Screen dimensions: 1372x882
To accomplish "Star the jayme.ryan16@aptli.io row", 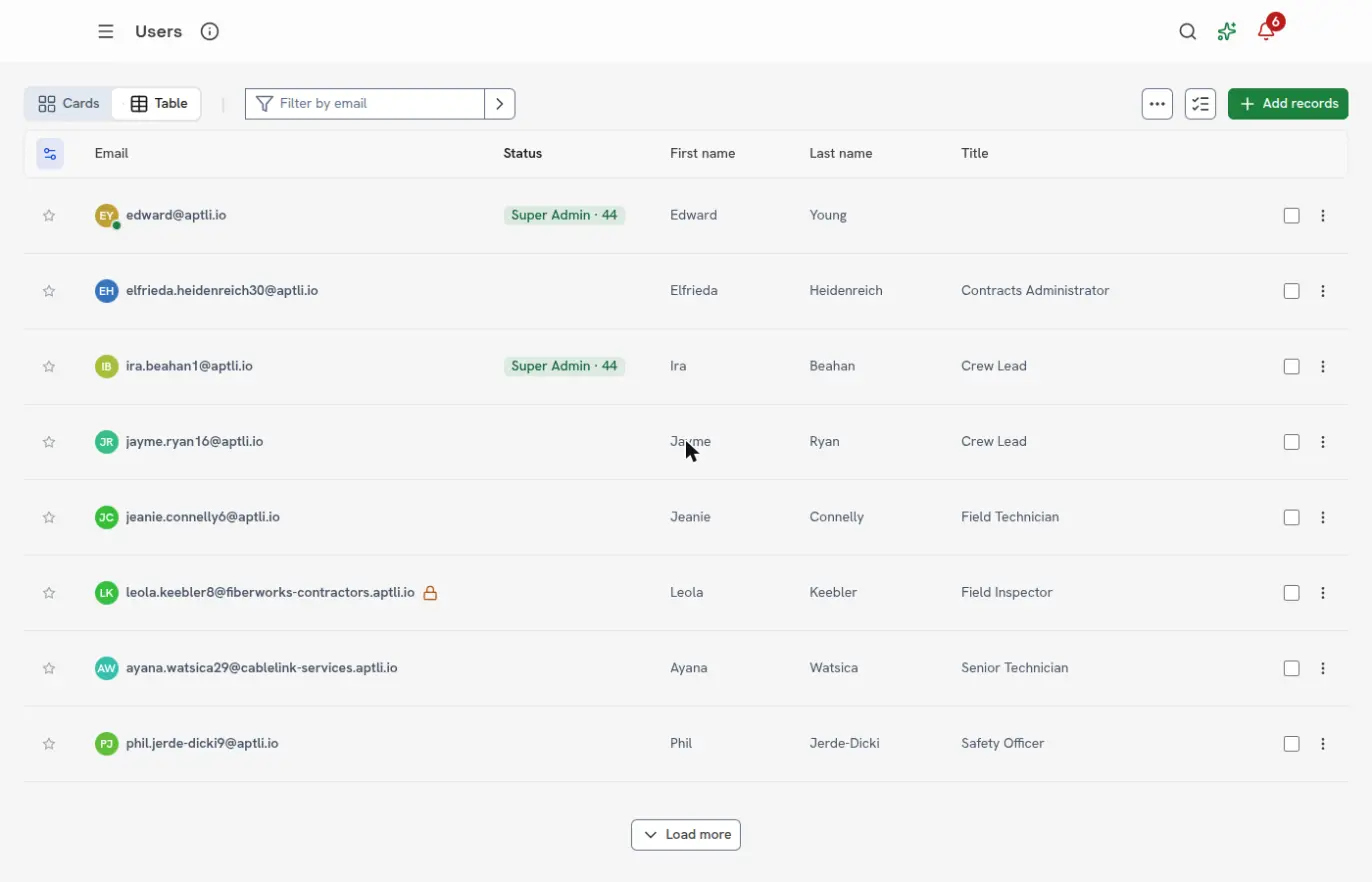I will pyautogui.click(x=49, y=442).
